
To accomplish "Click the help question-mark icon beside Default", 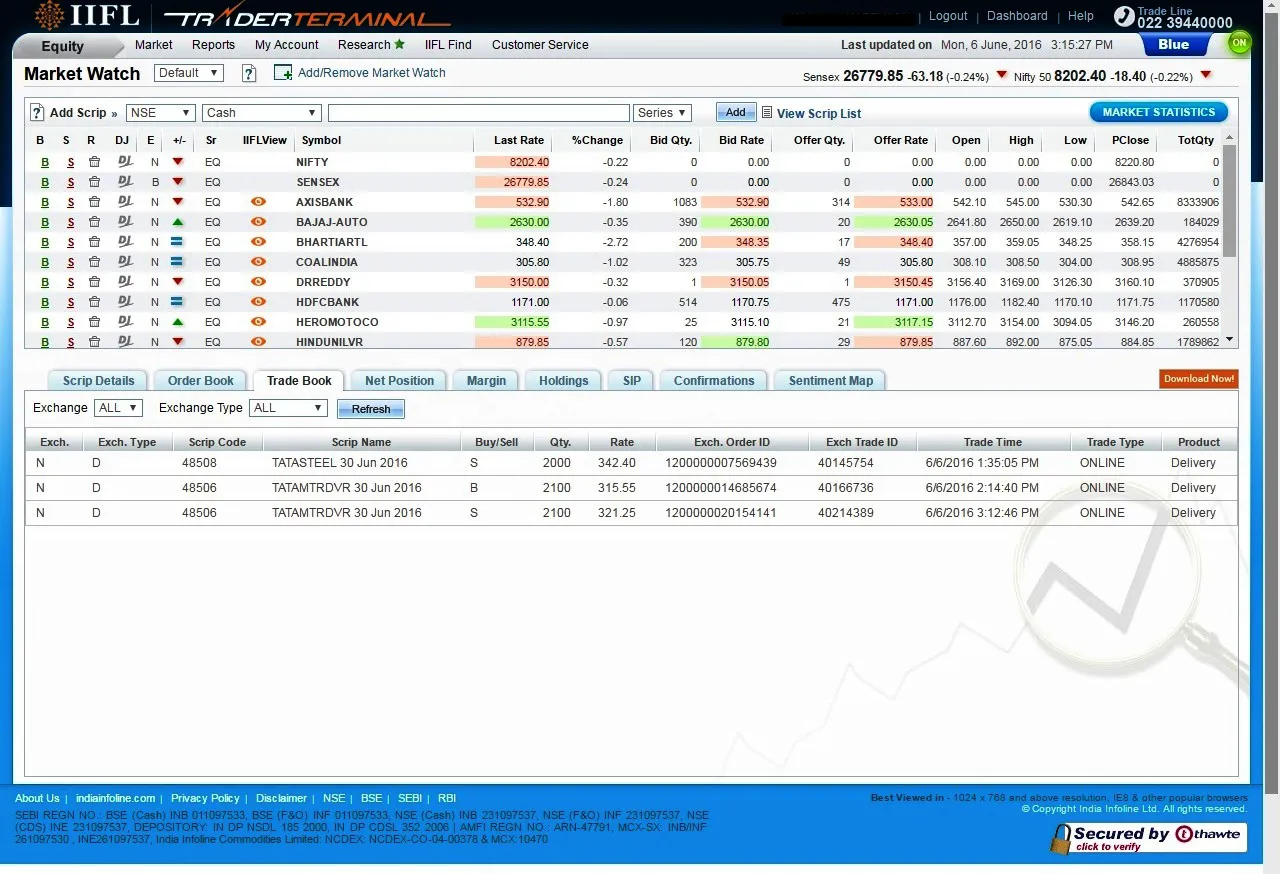I will pyautogui.click(x=250, y=73).
